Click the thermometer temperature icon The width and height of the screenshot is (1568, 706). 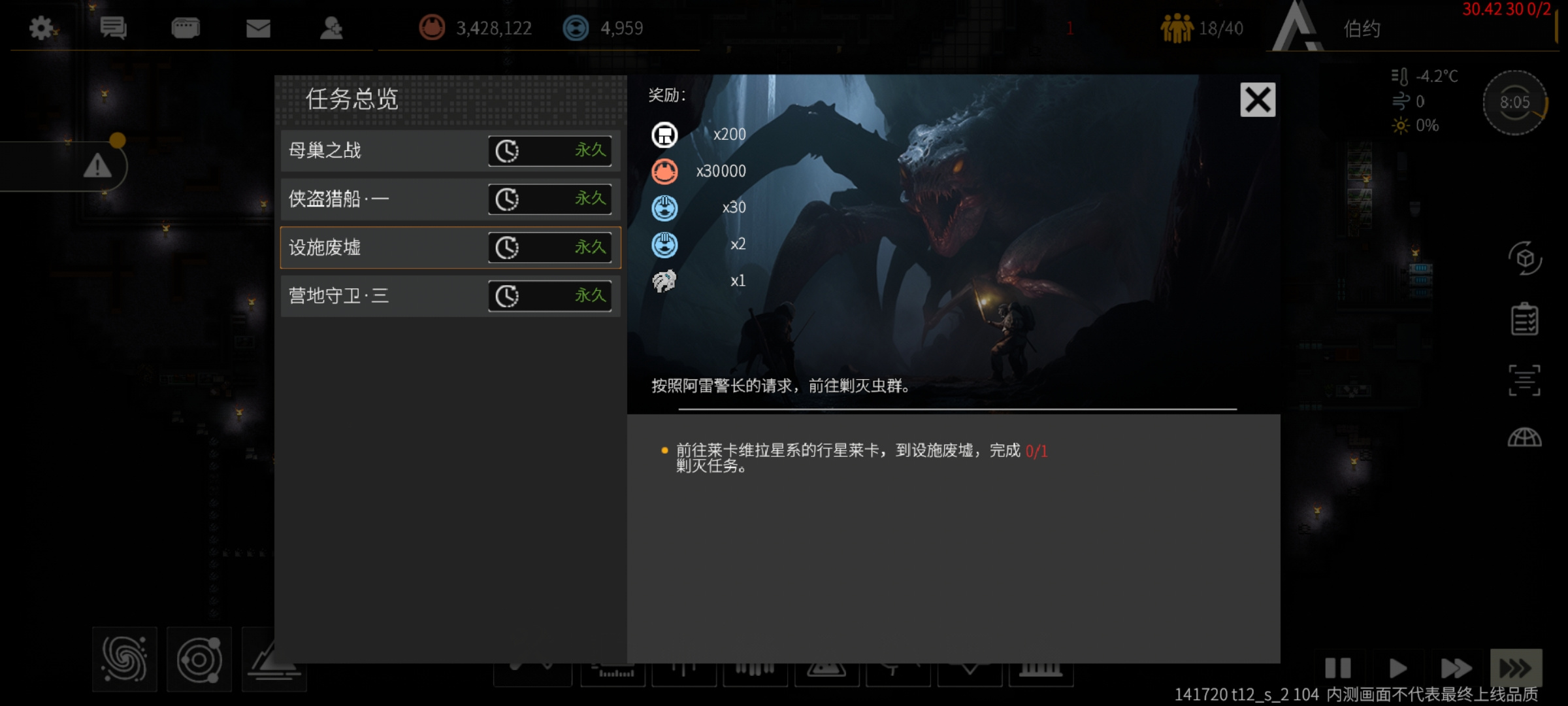pos(1399,76)
